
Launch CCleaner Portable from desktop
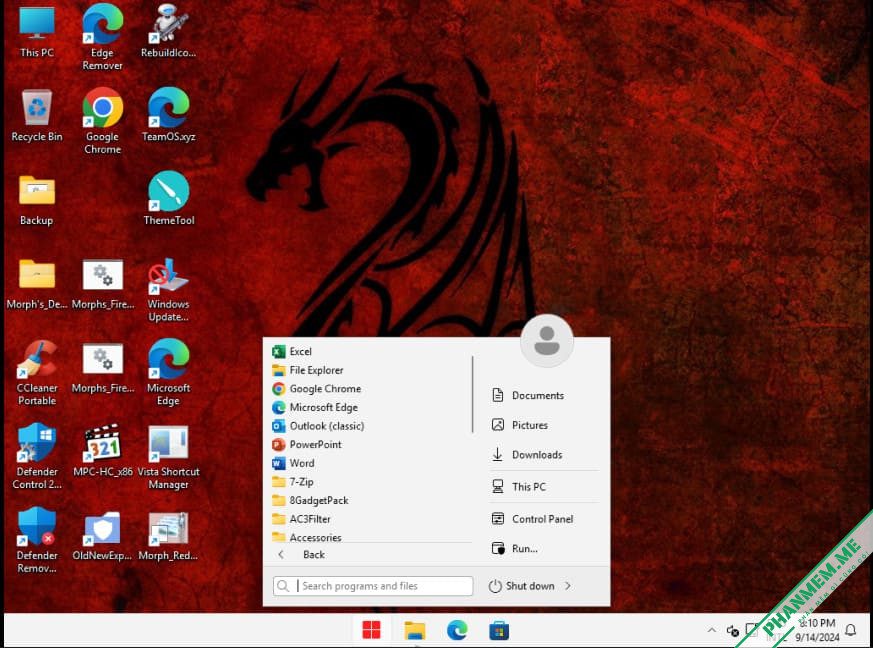[x=37, y=372]
